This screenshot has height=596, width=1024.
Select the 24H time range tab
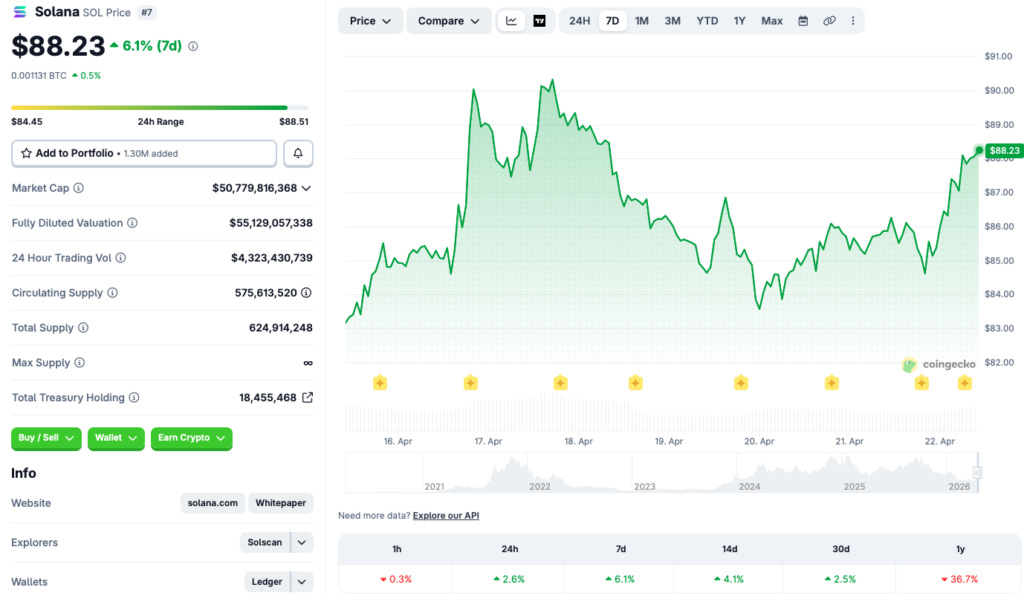coord(579,21)
